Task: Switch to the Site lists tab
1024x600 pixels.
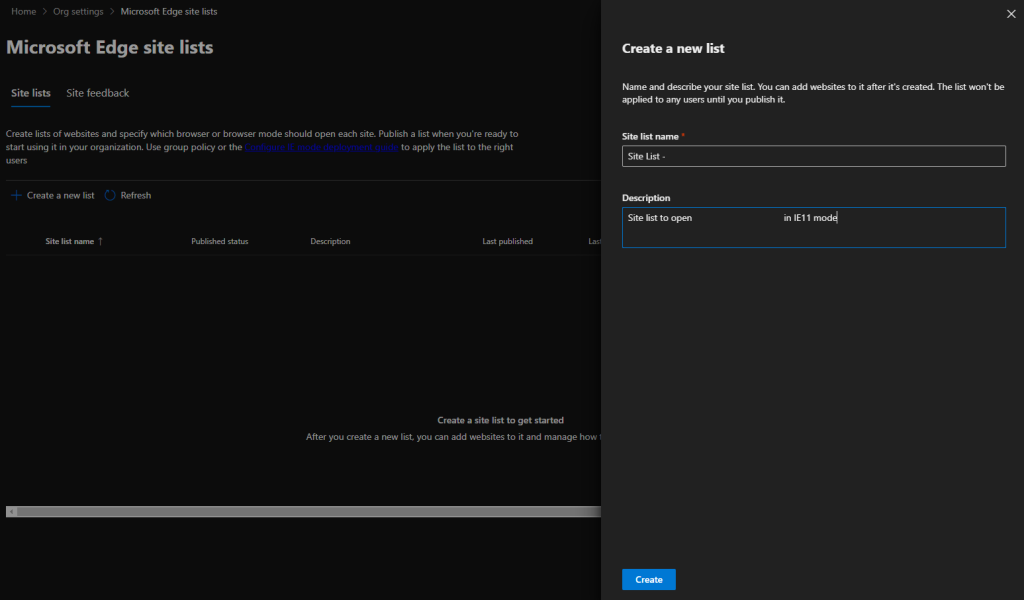Action: (31, 93)
